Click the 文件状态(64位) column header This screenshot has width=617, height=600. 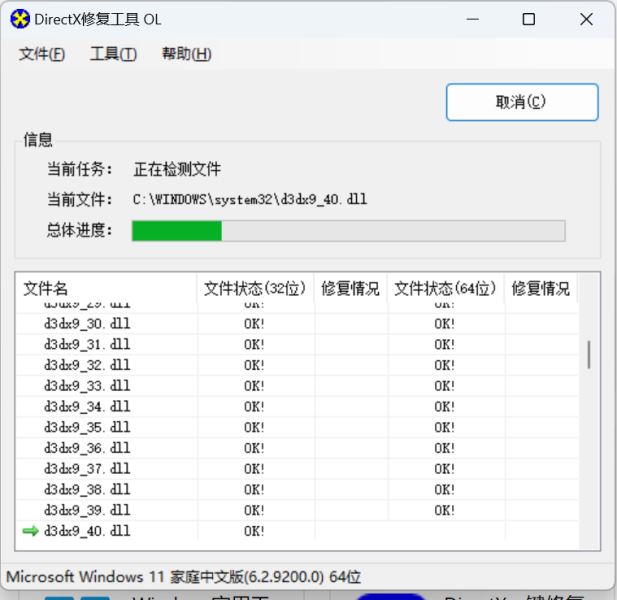(445, 288)
